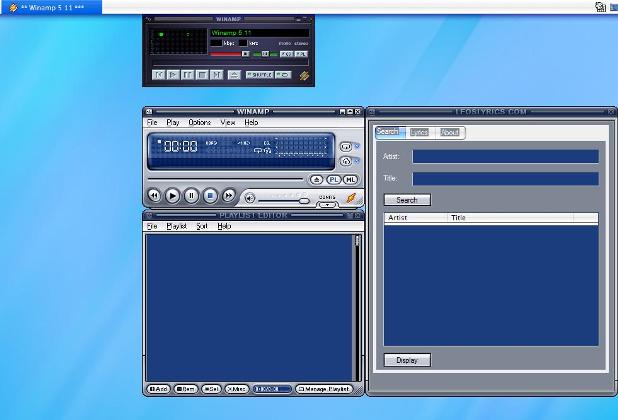618x420 pixels.
Task: Toggle the ML media library button
Action: pyautogui.click(x=350, y=180)
